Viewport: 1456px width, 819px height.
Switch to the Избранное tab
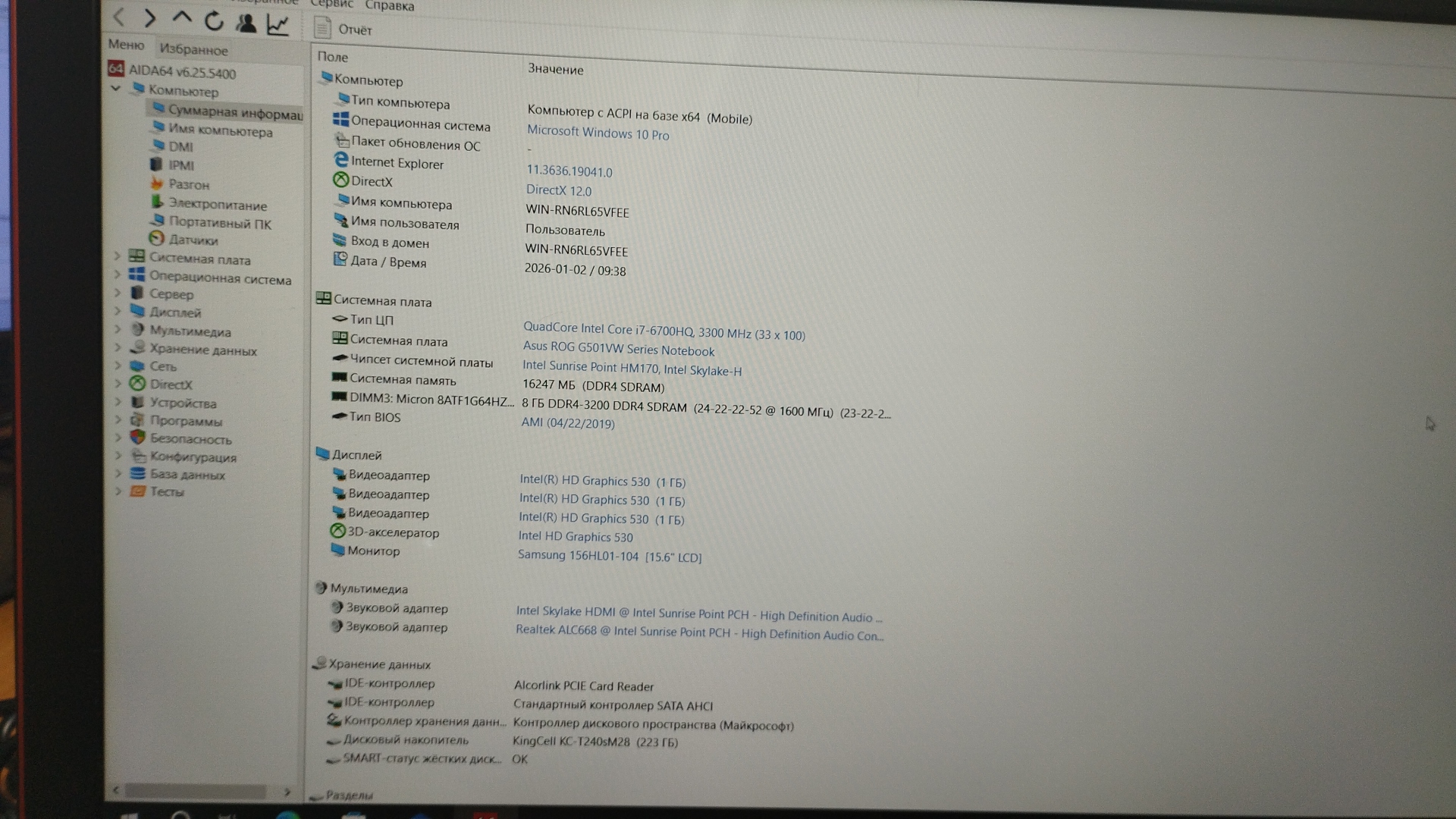[193, 50]
